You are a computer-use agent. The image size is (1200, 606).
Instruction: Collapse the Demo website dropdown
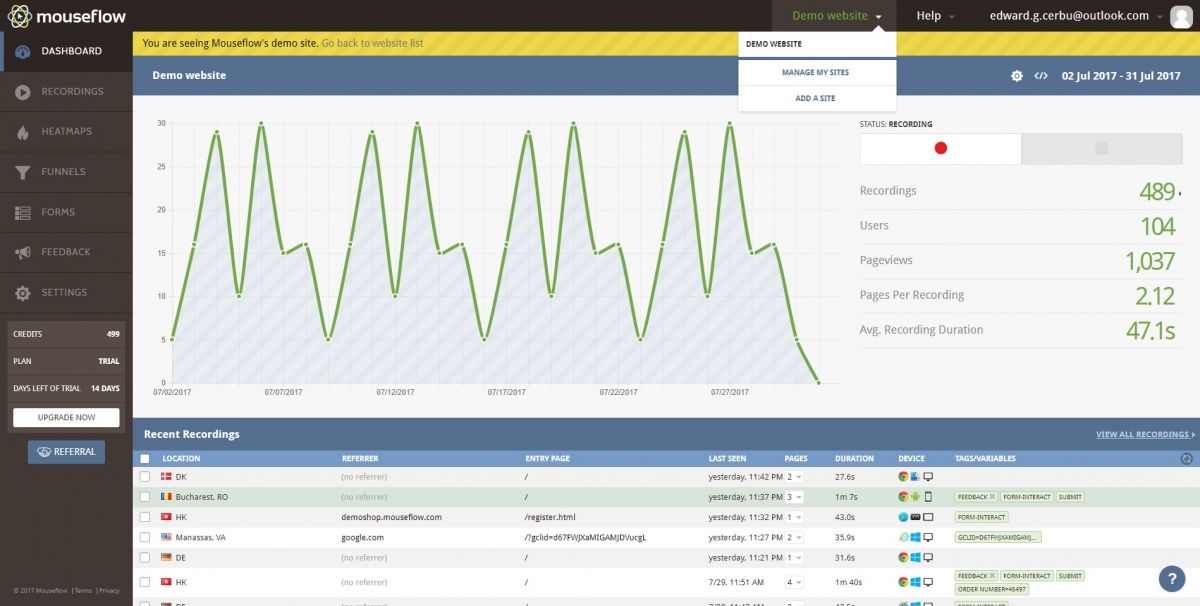(x=836, y=16)
